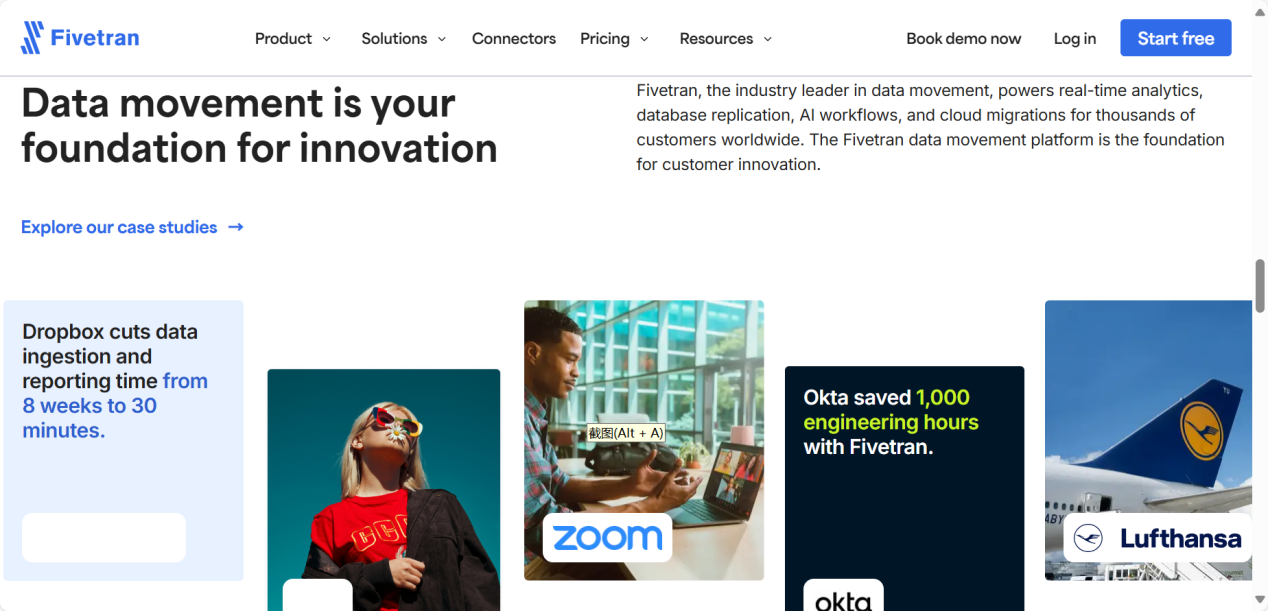Click the Book demo now link
The height and width of the screenshot is (611, 1268).
click(964, 38)
